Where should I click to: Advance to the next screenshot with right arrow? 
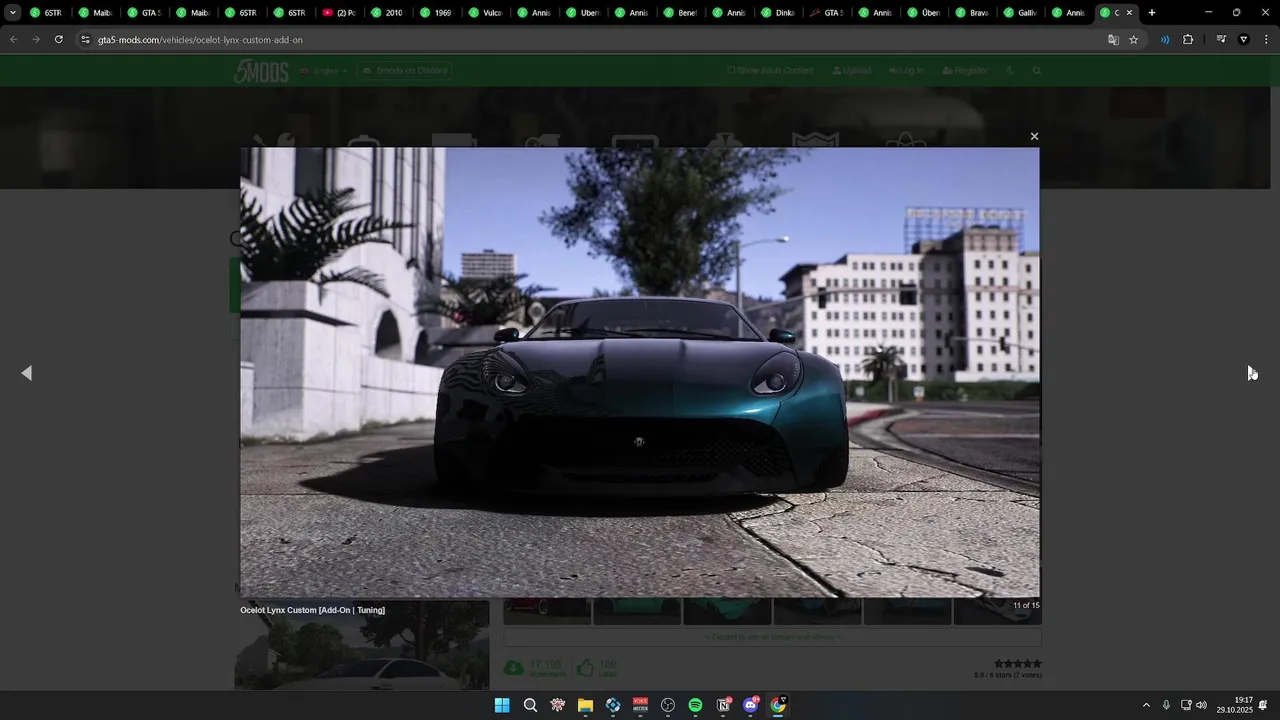1252,373
